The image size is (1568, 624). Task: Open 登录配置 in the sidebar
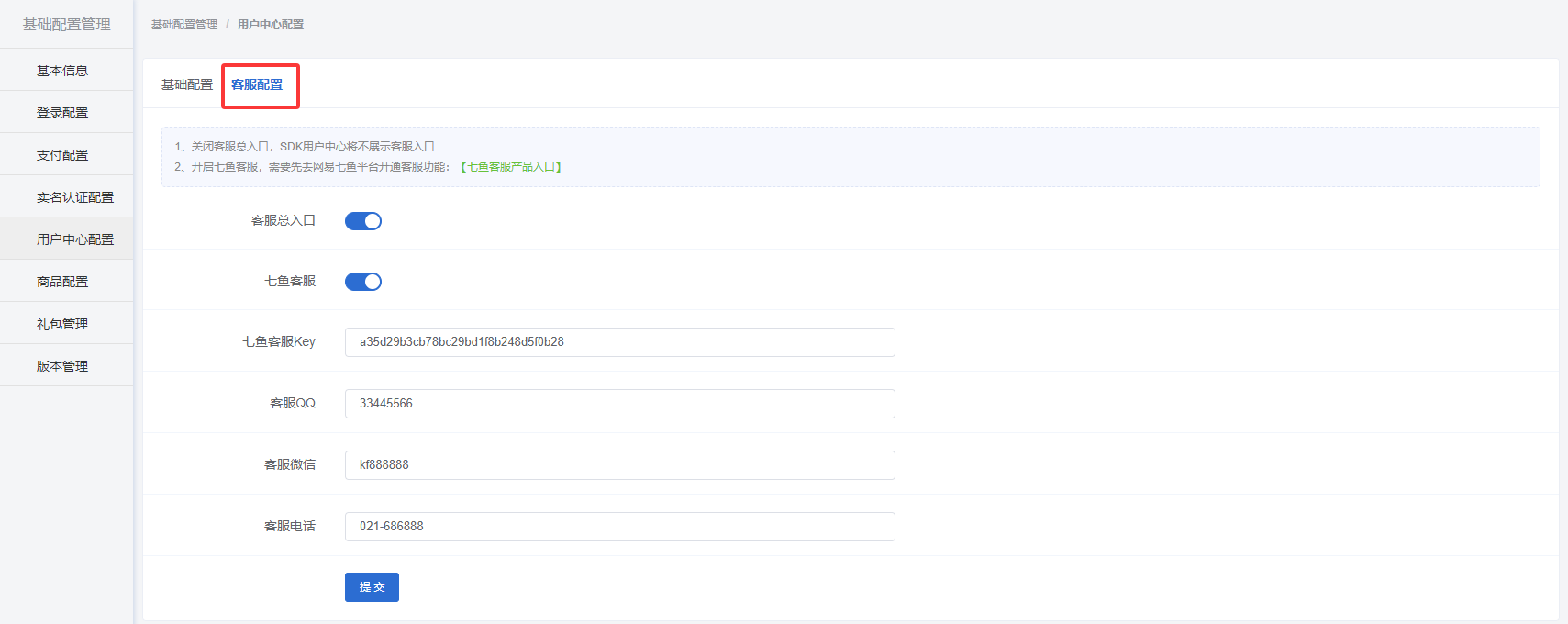pos(66,113)
